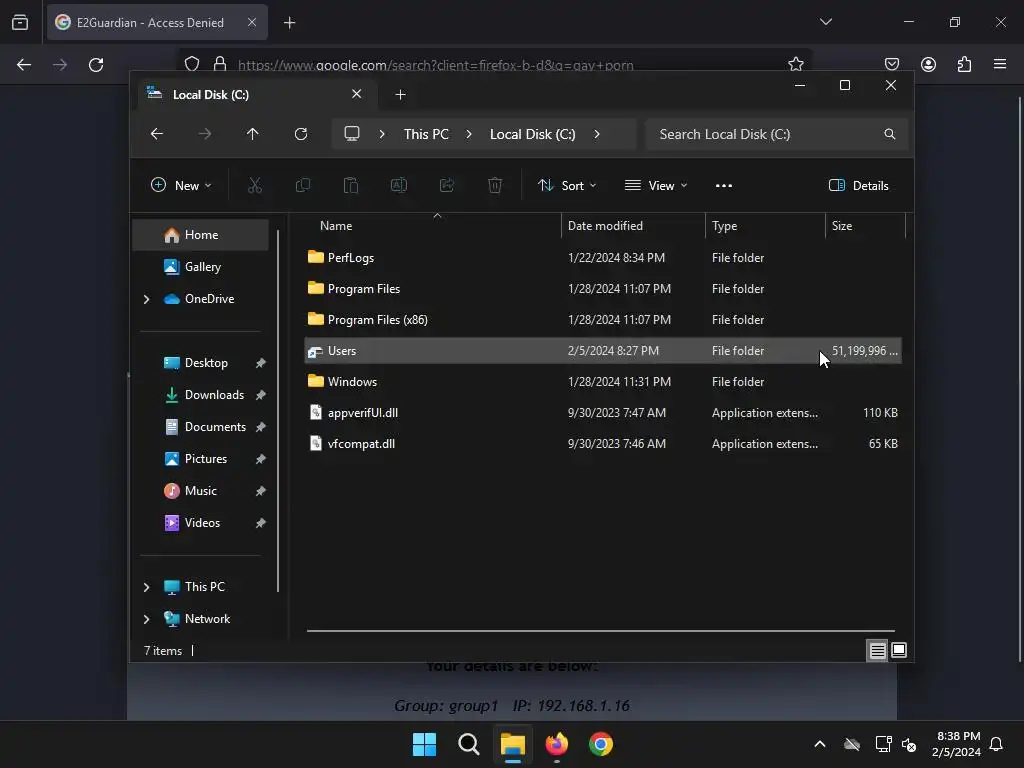This screenshot has width=1024, height=768.
Task: Click File Explorer taskbar icon
Action: pyautogui.click(x=513, y=744)
